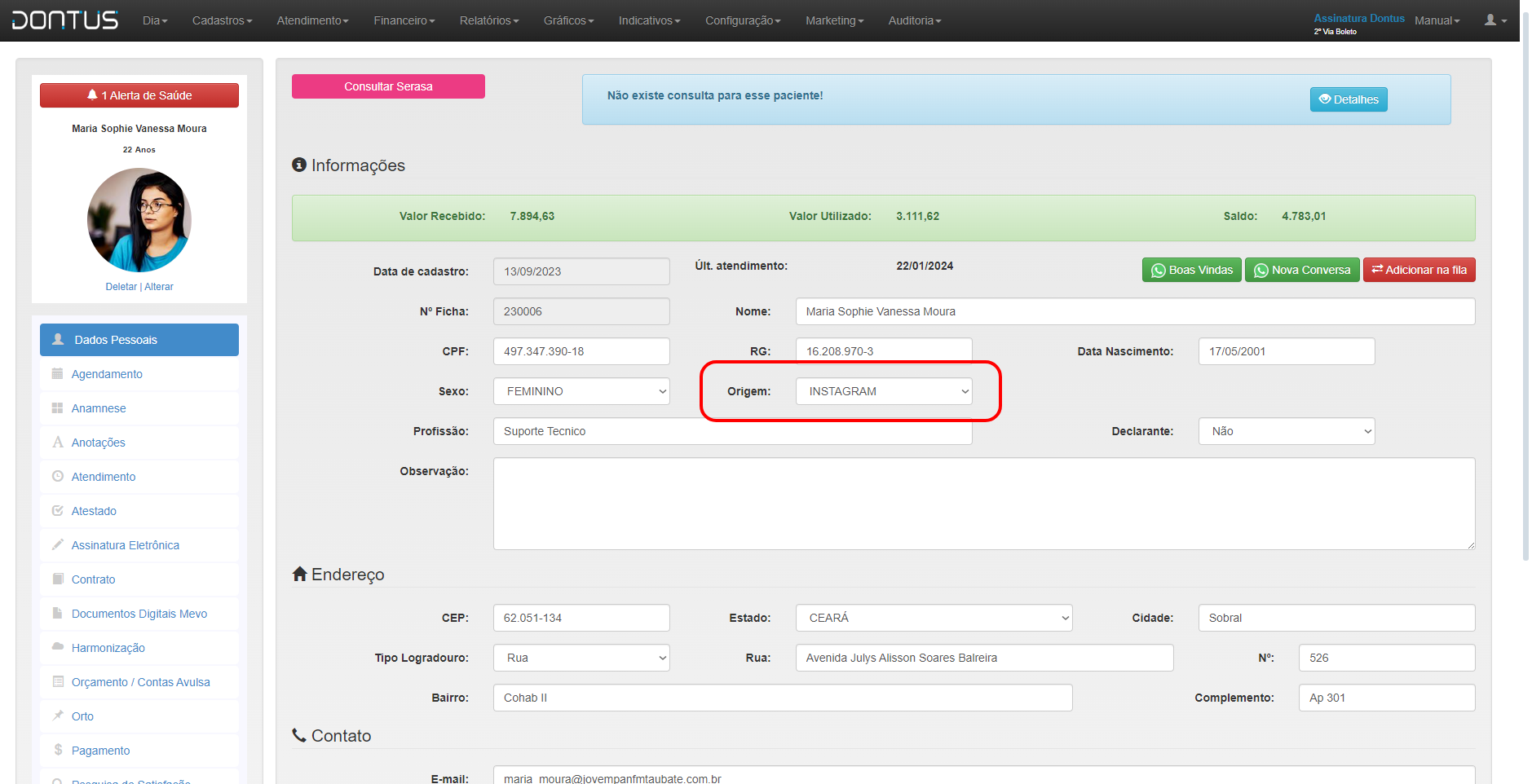Click the Anotações letter icon
This screenshot has height=784, width=1532.
click(x=58, y=443)
